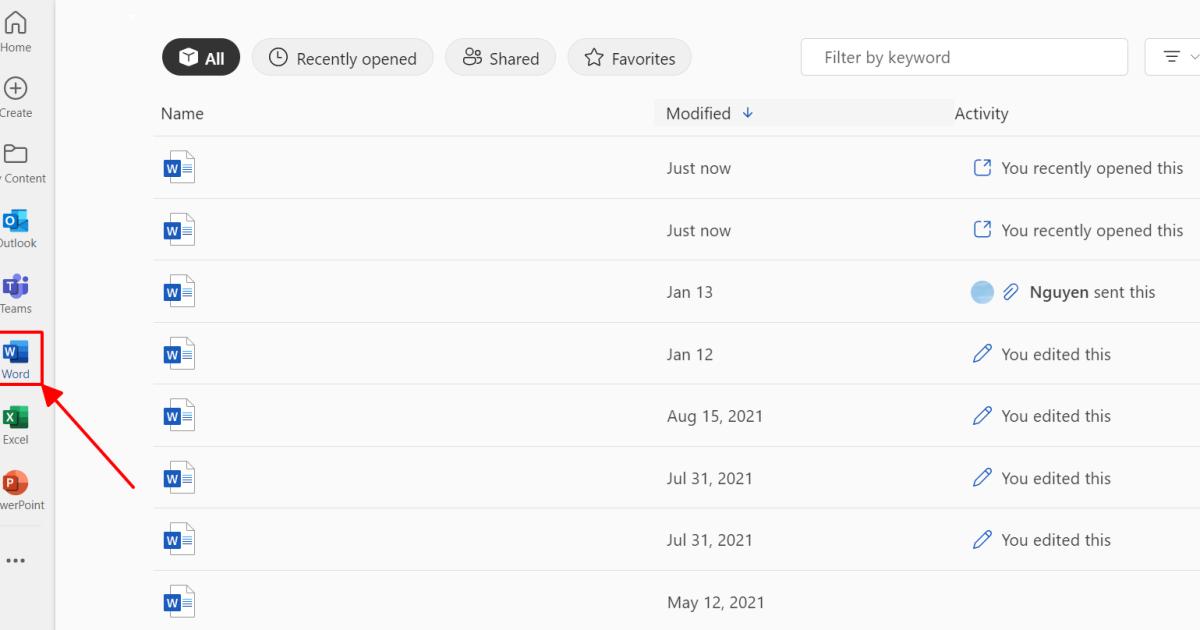The height and width of the screenshot is (630, 1200).
Task: Open the Teams app icon
Action: (x=16, y=286)
